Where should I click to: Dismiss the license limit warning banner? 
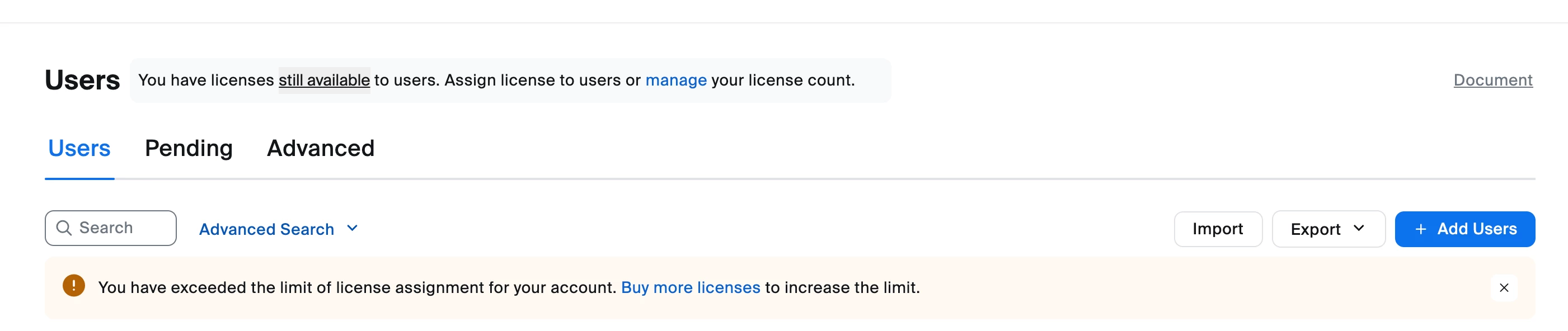click(x=1504, y=288)
